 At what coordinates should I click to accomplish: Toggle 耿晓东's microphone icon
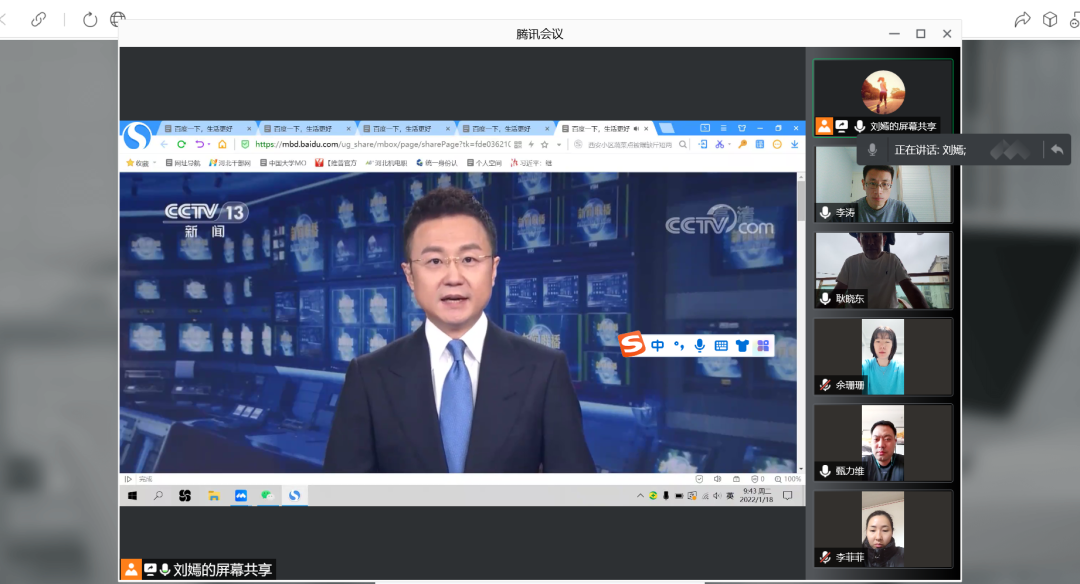pyautogui.click(x=825, y=299)
